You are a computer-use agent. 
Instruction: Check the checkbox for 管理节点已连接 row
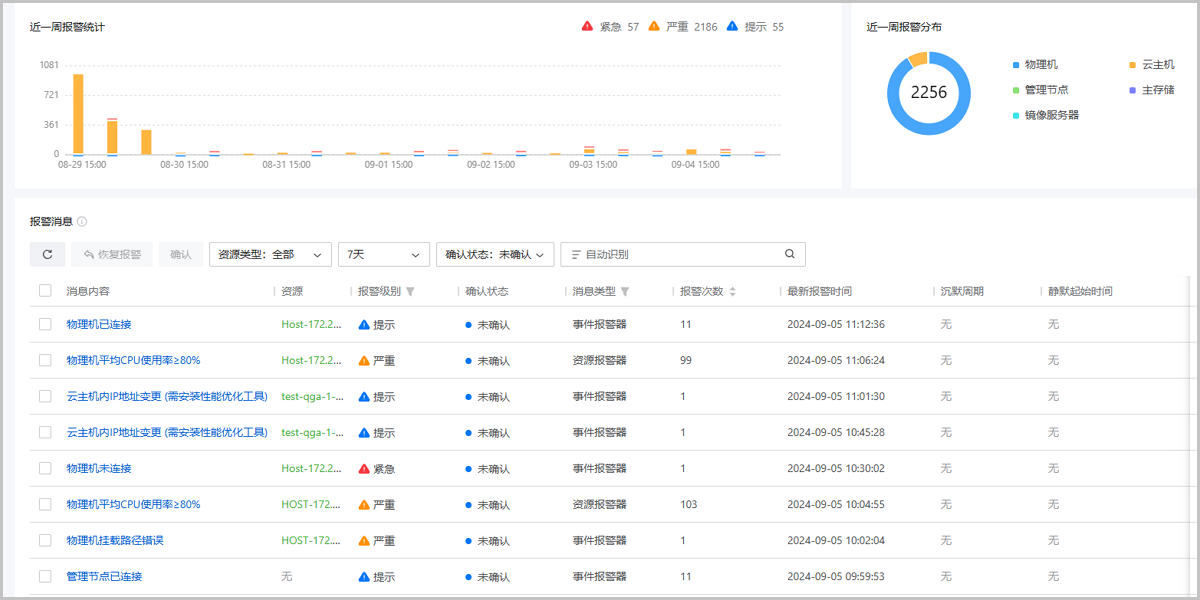tap(44, 576)
